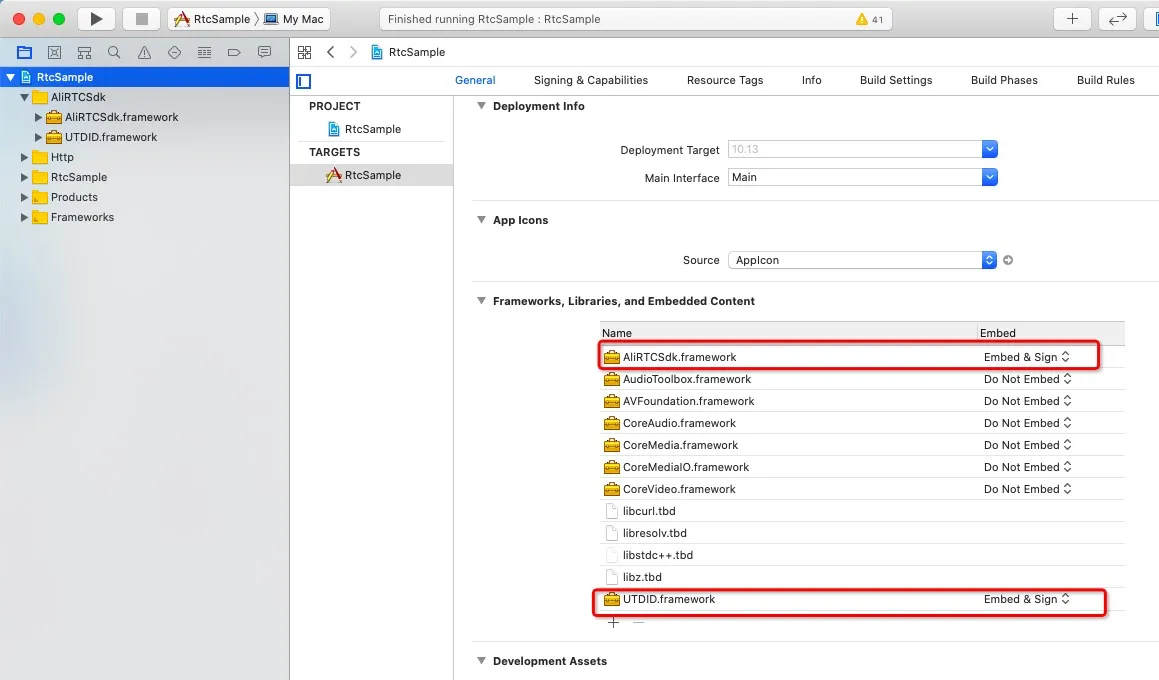This screenshot has width=1159, height=680.
Task: Toggle the project and targets list sidebar
Action: pos(304,81)
